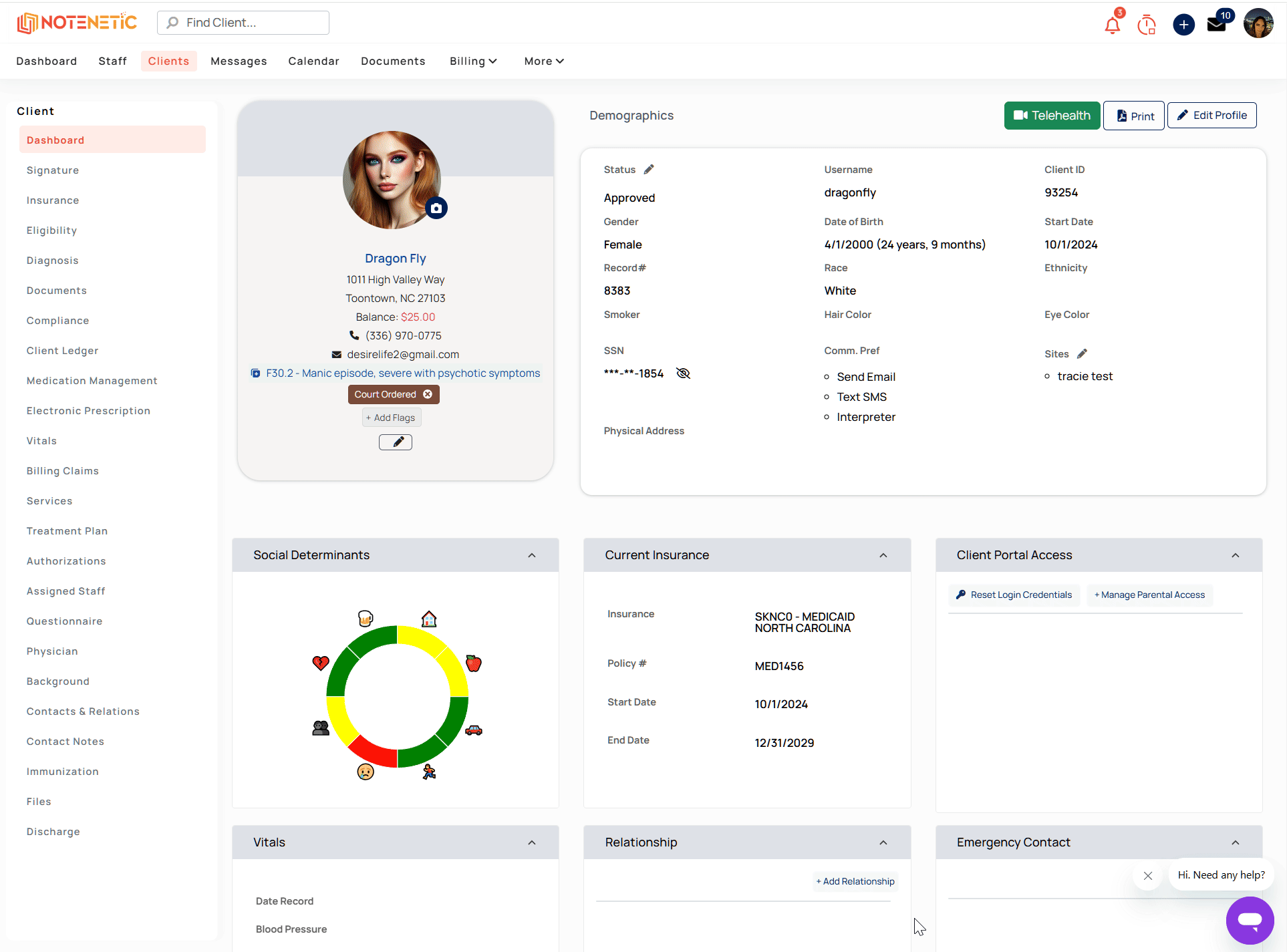Image resolution: width=1287 pixels, height=952 pixels.
Task: Open the chat support bubble icon
Action: click(1250, 921)
